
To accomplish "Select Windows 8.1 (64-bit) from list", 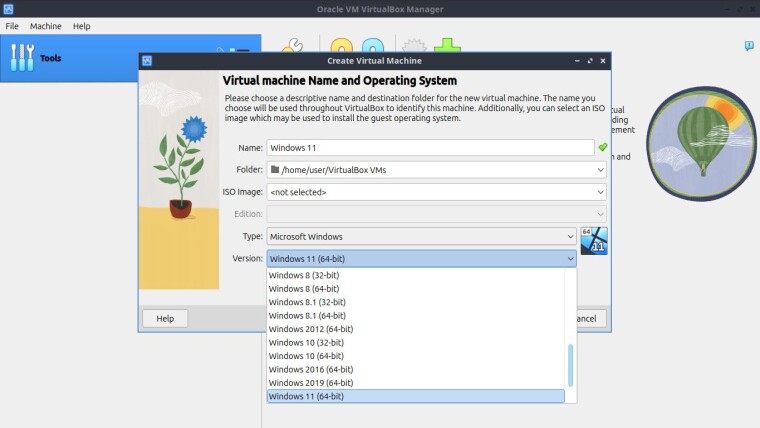I will 416,316.
